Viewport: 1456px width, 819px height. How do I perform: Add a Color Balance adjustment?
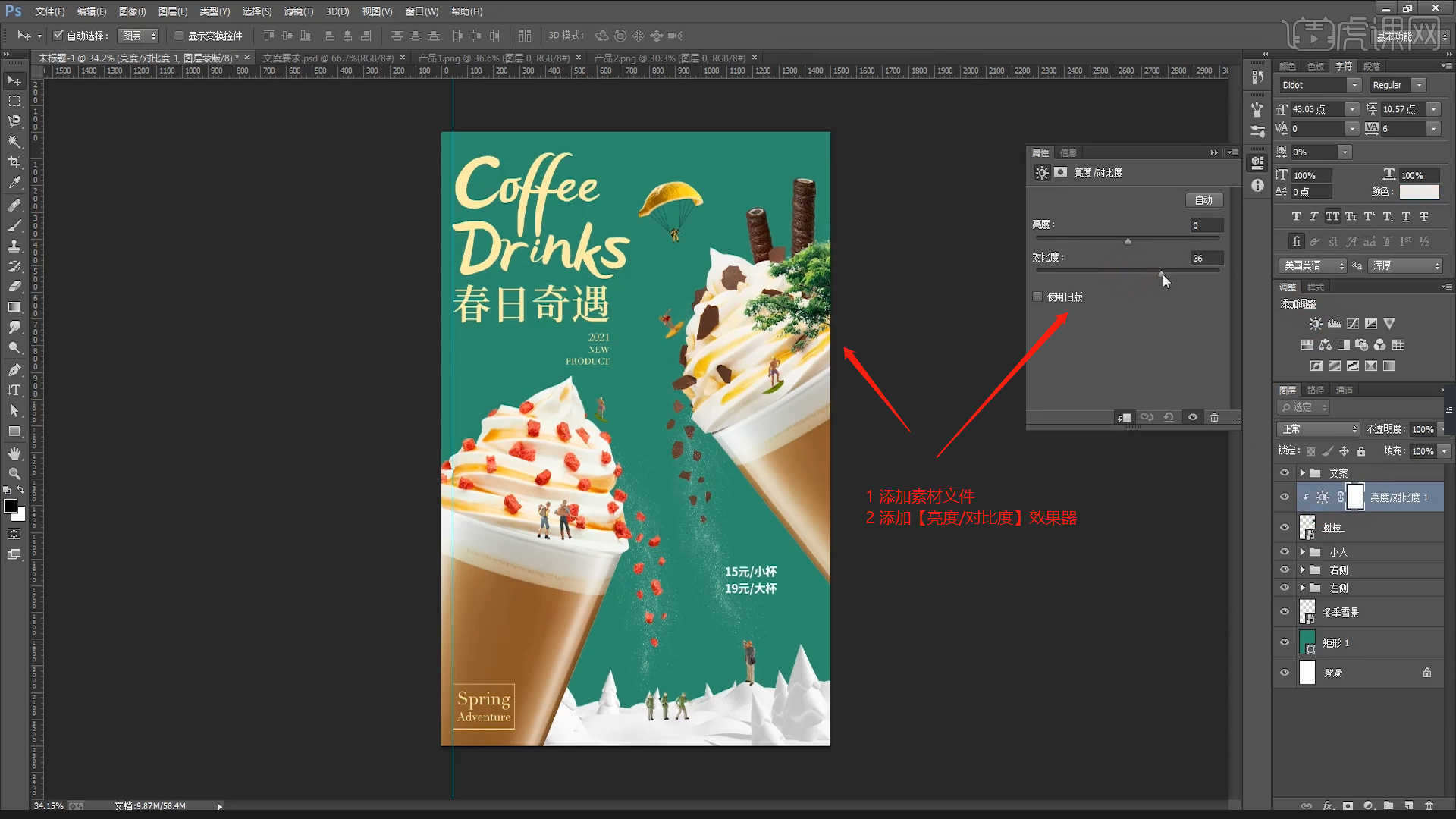click(1325, 345)
